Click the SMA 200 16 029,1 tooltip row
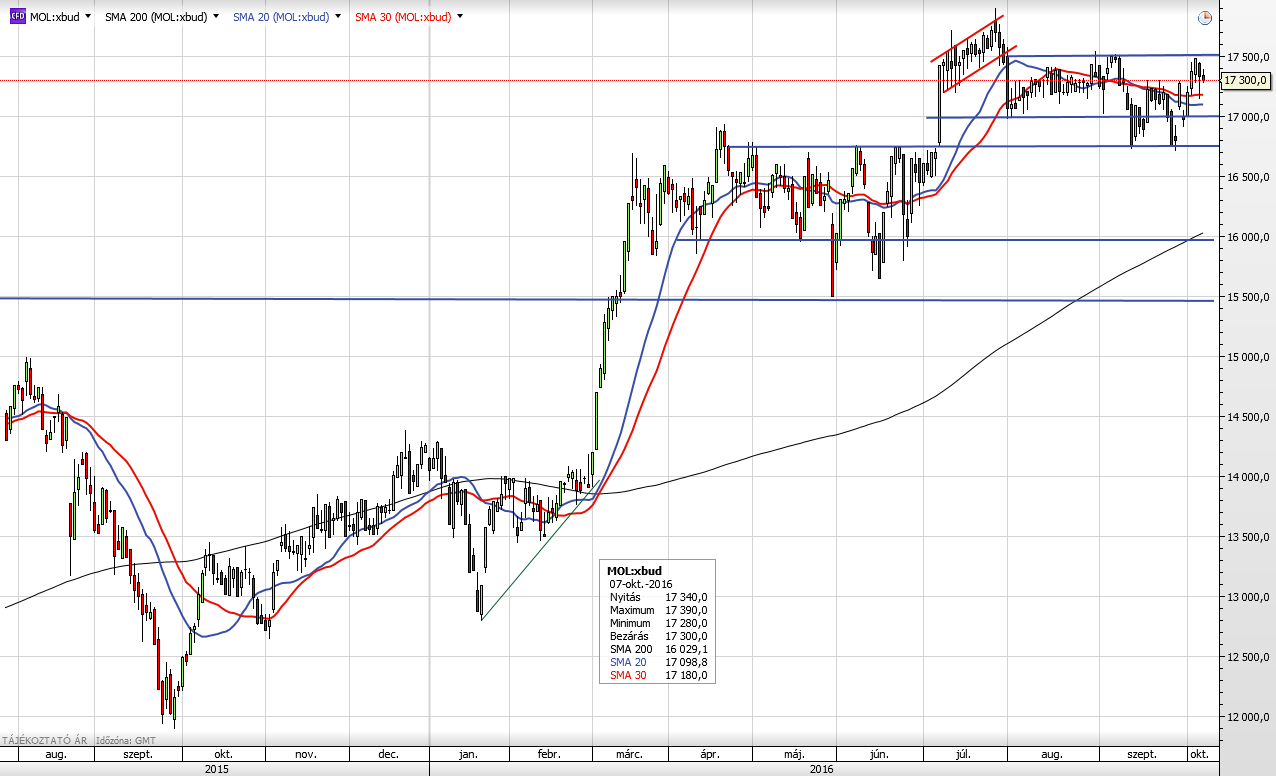Screen dimensions: 1276x776 tap(658, 649)
